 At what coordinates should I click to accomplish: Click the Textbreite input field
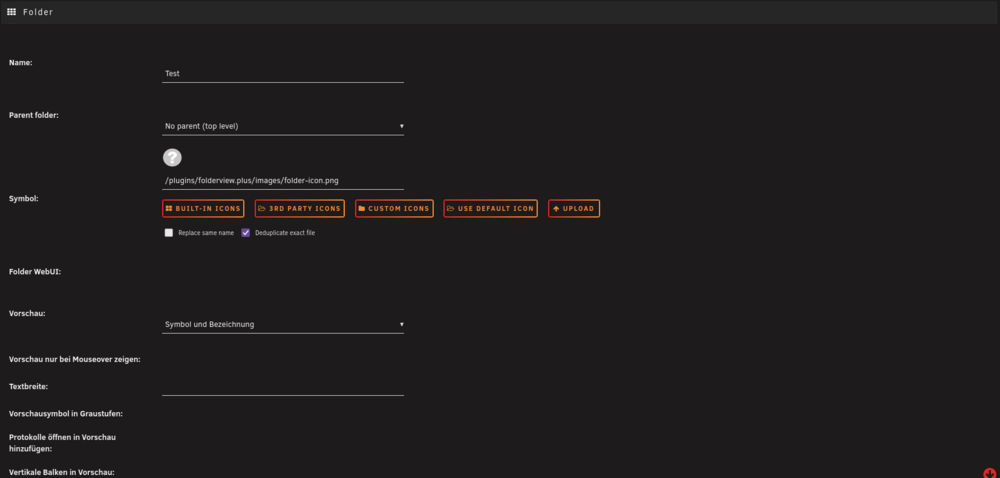283,387
